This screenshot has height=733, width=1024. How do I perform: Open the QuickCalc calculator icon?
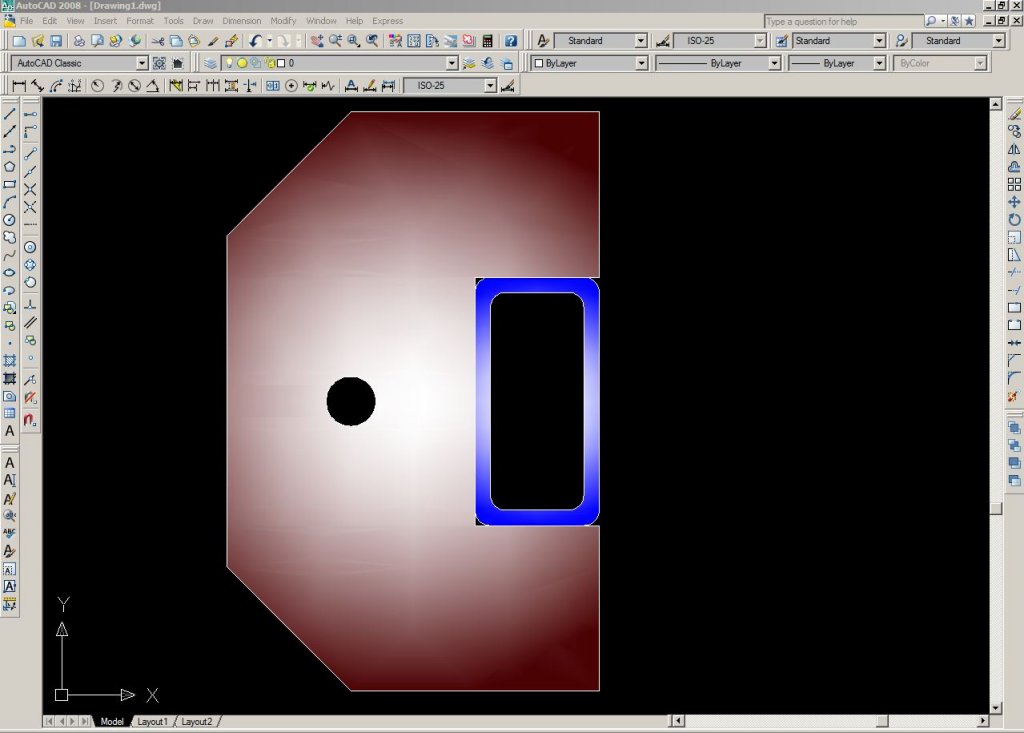[x=487, y=41]
